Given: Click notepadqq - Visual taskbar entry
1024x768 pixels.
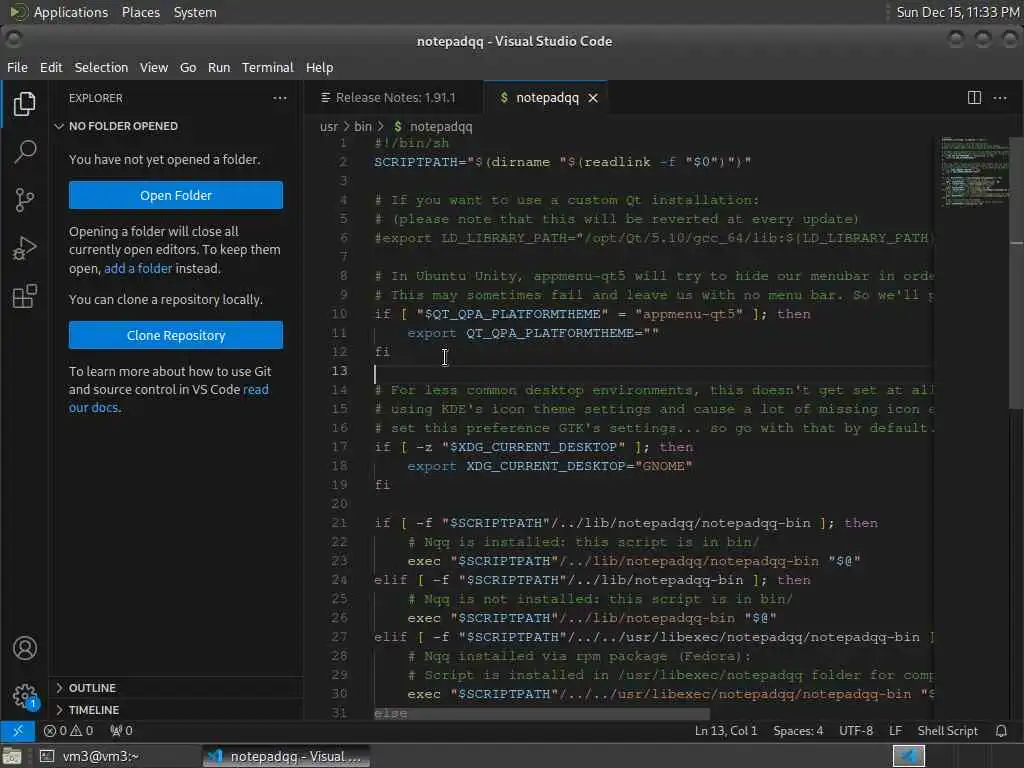Looking at the screenshot, I should click(286, 756).
